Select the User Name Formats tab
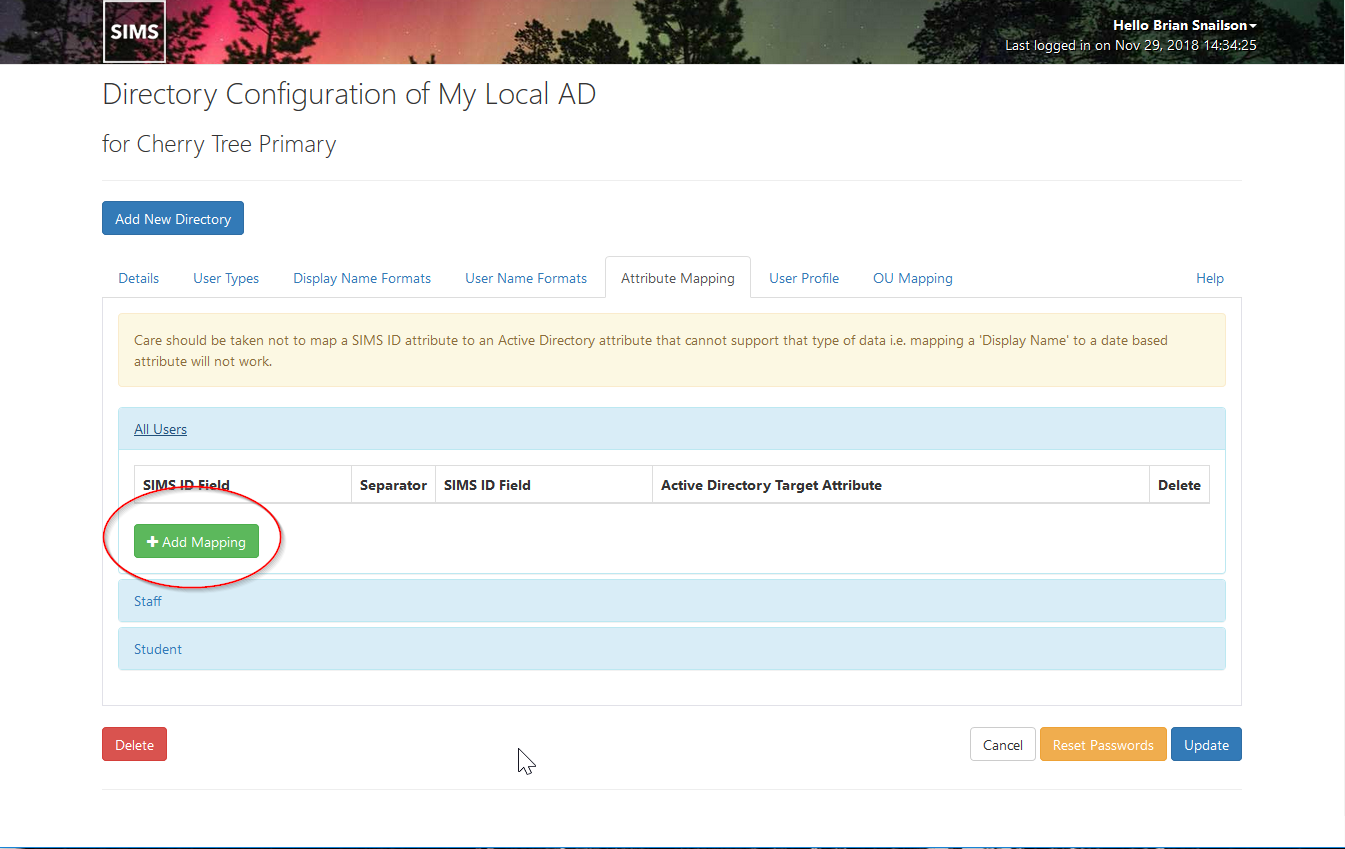Image resolution: width=1345 pixels, height=849 pixels. (526, 278)
